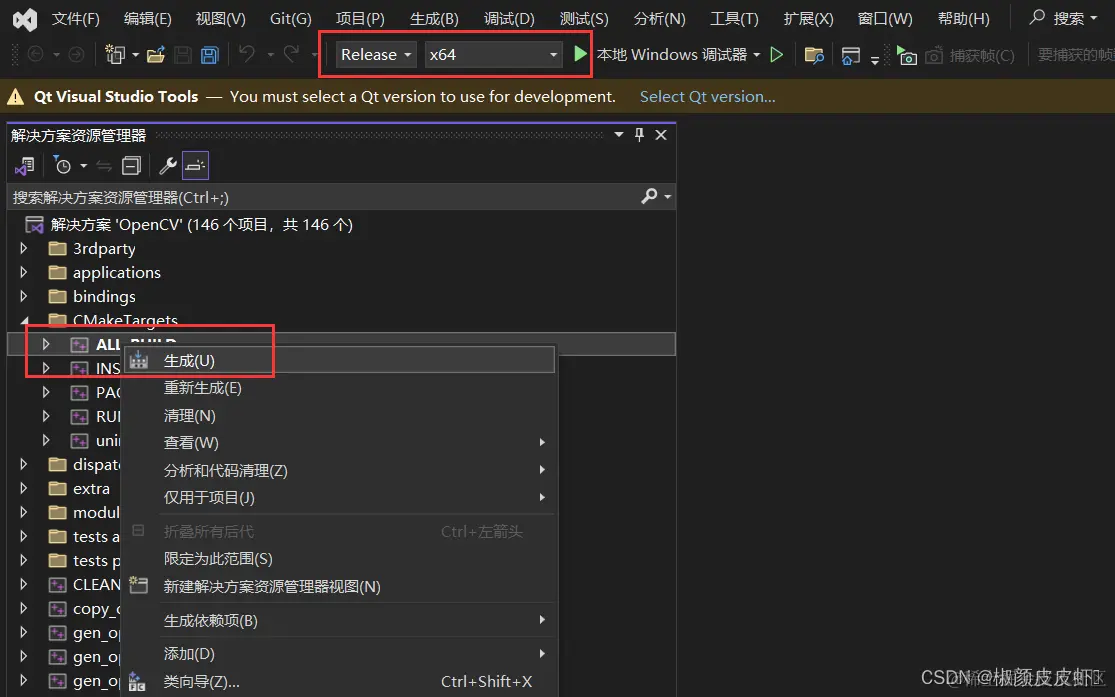Pin the Solution Explorer panel
Screen dimensions: 1115x697
[639, 135]
